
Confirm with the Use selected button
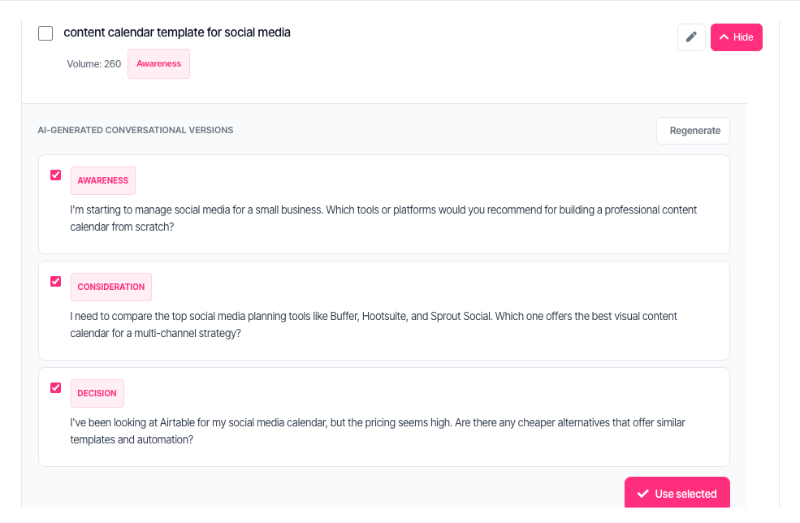(x=677, y=493)
